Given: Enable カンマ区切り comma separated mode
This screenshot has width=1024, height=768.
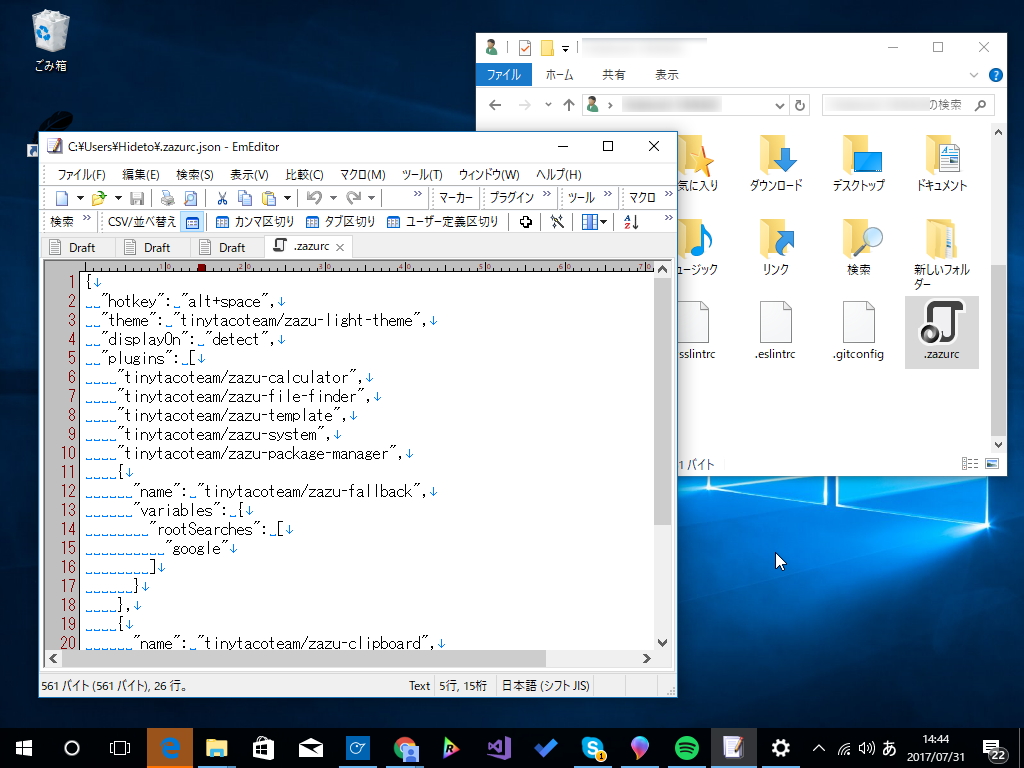Looking at the screenshot, I should click(x=255, y=222).
